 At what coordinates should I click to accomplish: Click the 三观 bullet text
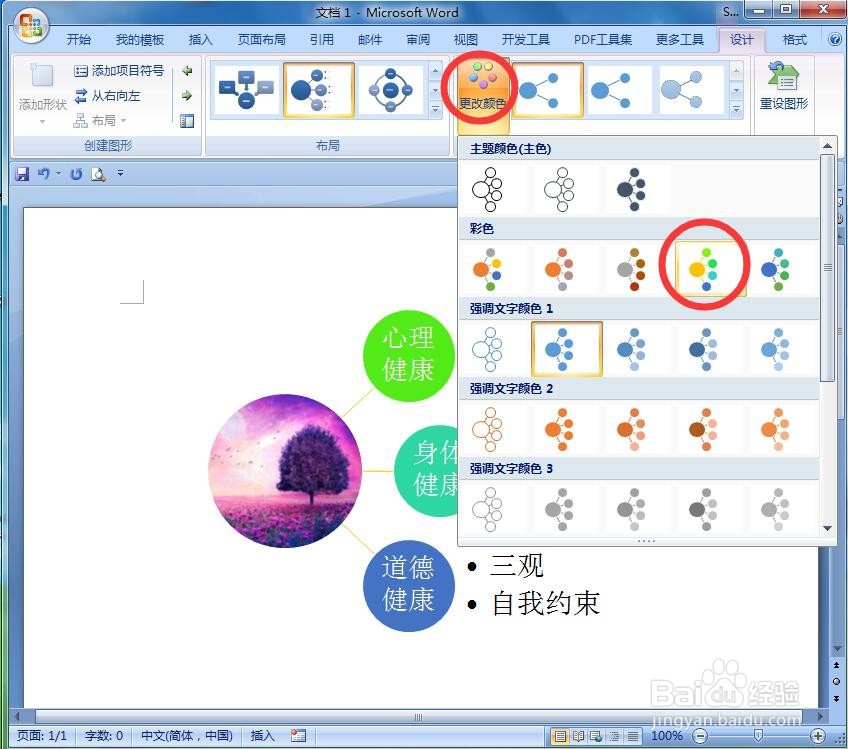[x=516, y=566]
